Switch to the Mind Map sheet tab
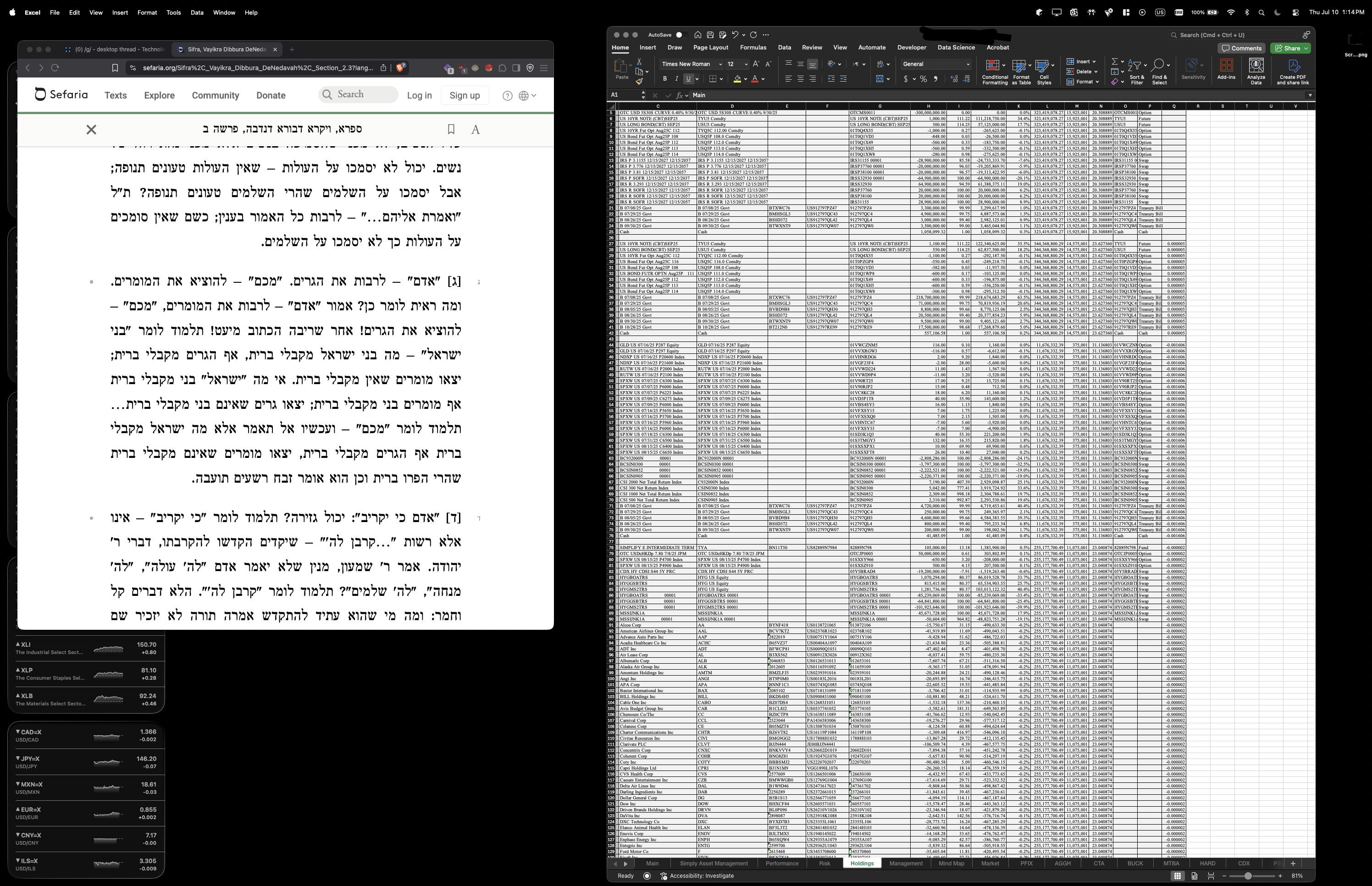Image resolution: width=1372 pixels, height=886 pixels. (x=951, y=863)
